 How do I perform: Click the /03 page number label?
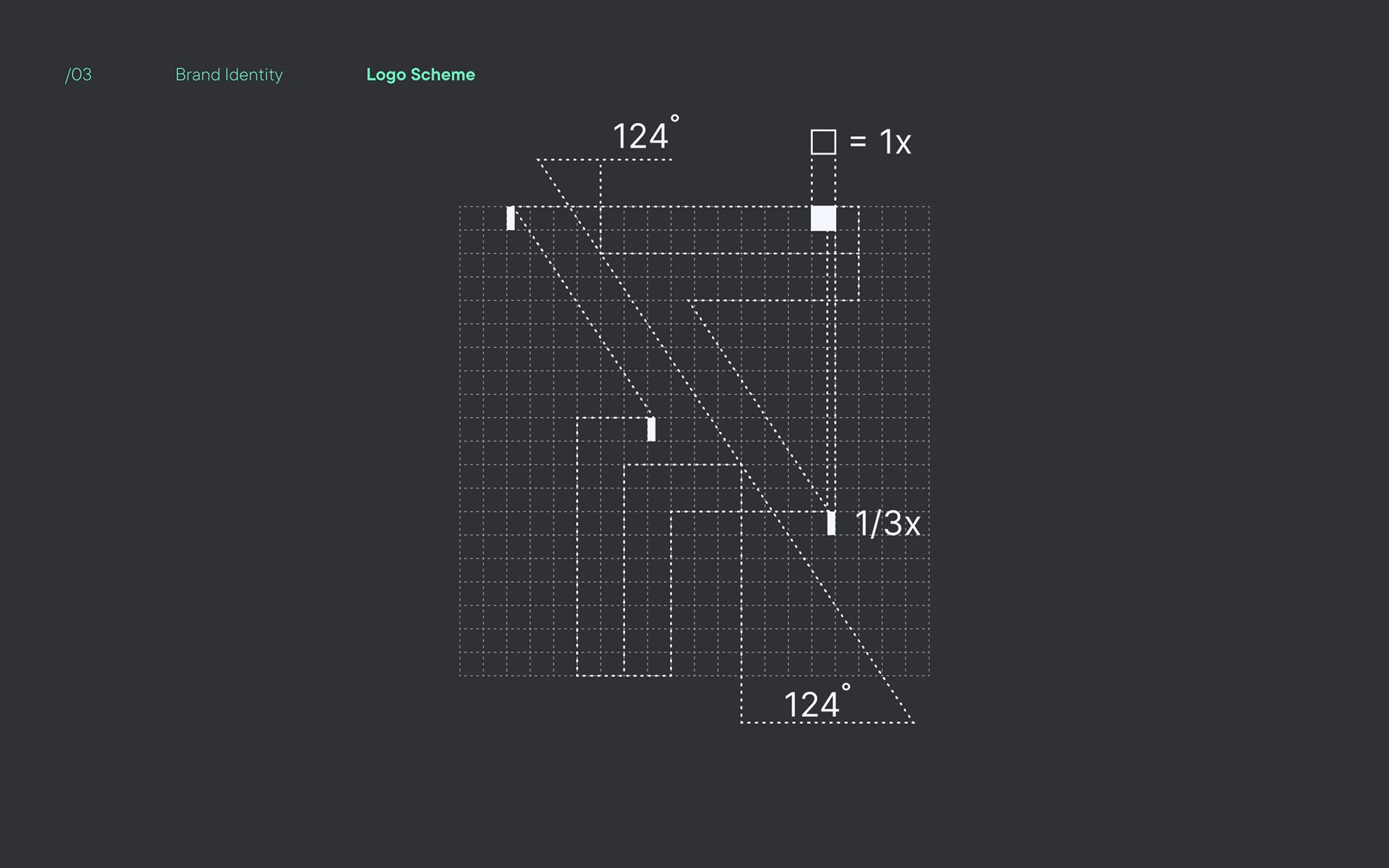78,75
